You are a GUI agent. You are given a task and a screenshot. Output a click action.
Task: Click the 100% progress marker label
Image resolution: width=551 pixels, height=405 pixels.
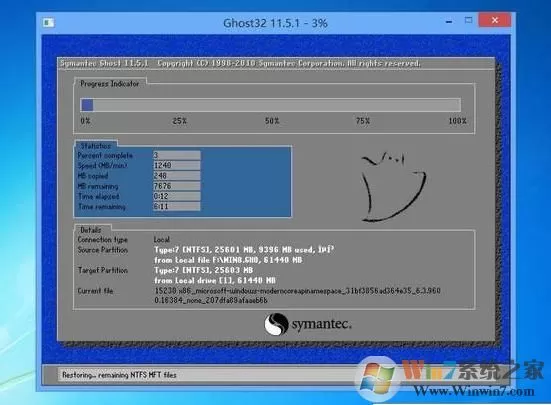coord(457,121)
